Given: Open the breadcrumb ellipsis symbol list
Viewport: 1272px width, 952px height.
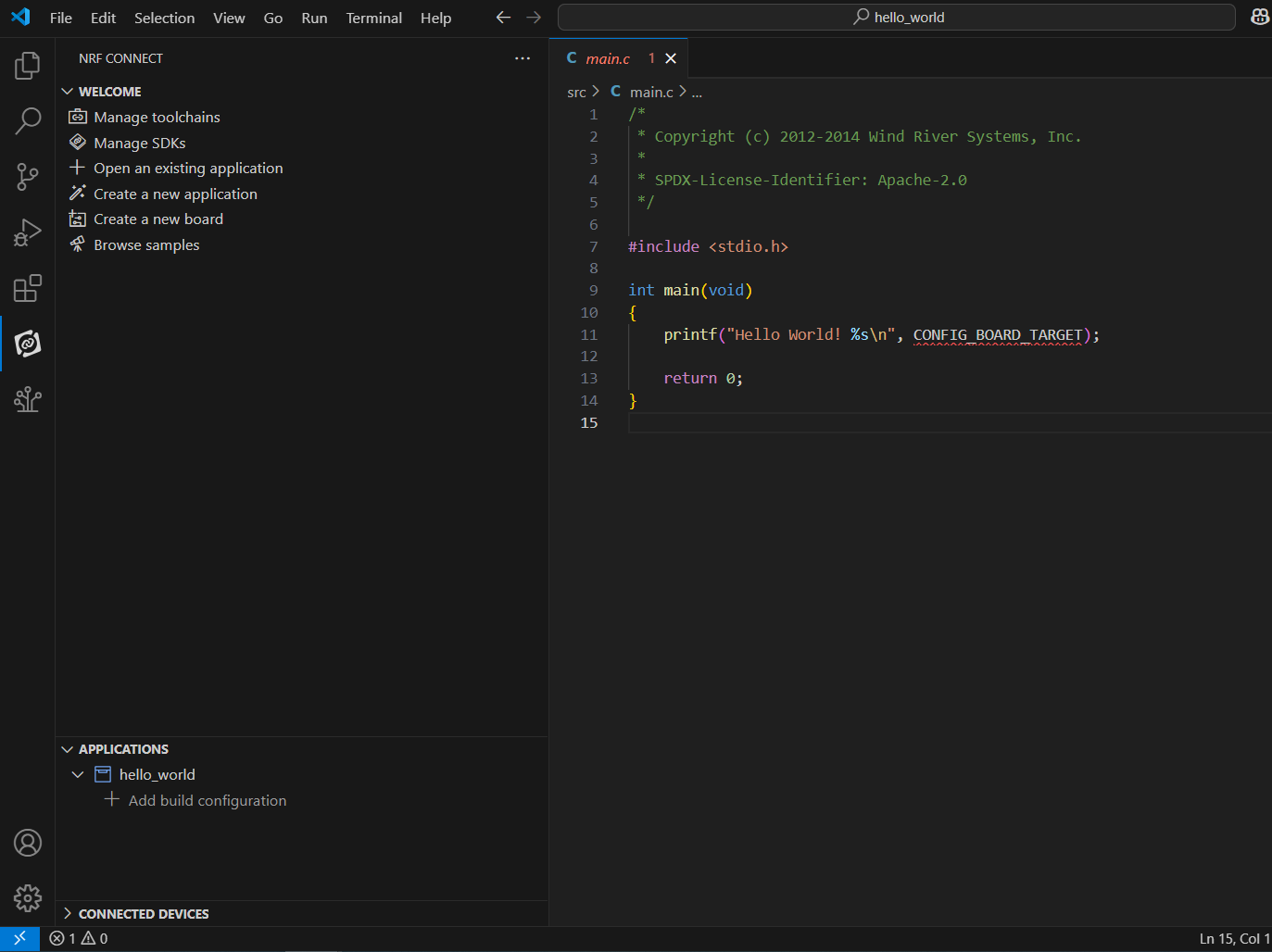Looking at the screenshot, I should (x=697, y=93).
